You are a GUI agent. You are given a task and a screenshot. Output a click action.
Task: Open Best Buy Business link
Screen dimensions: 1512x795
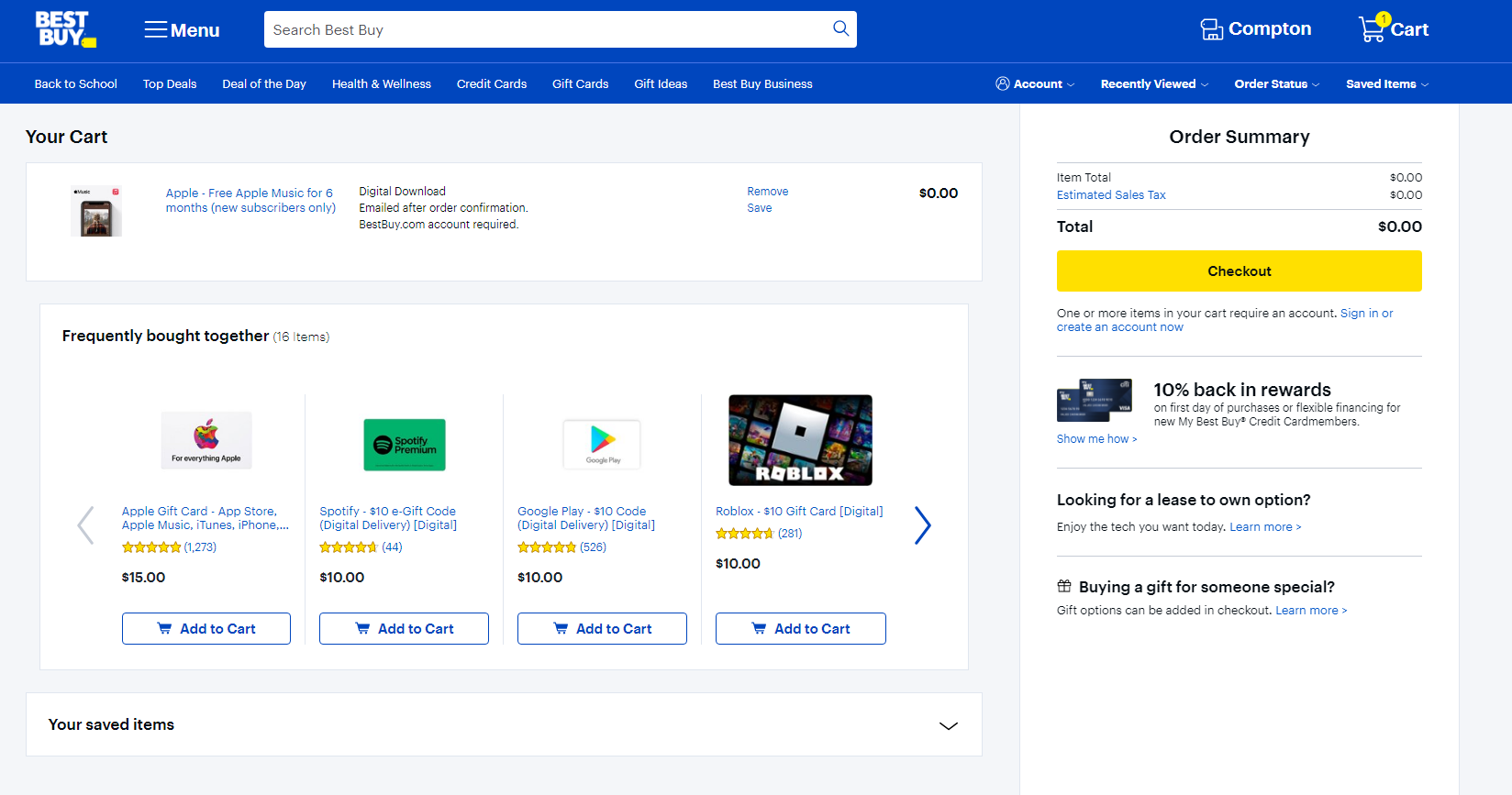pos(762,83)
